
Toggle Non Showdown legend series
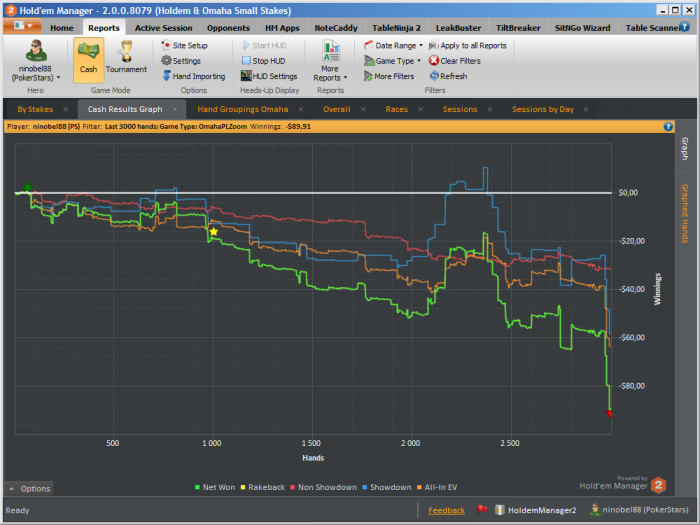coord(324,487)
